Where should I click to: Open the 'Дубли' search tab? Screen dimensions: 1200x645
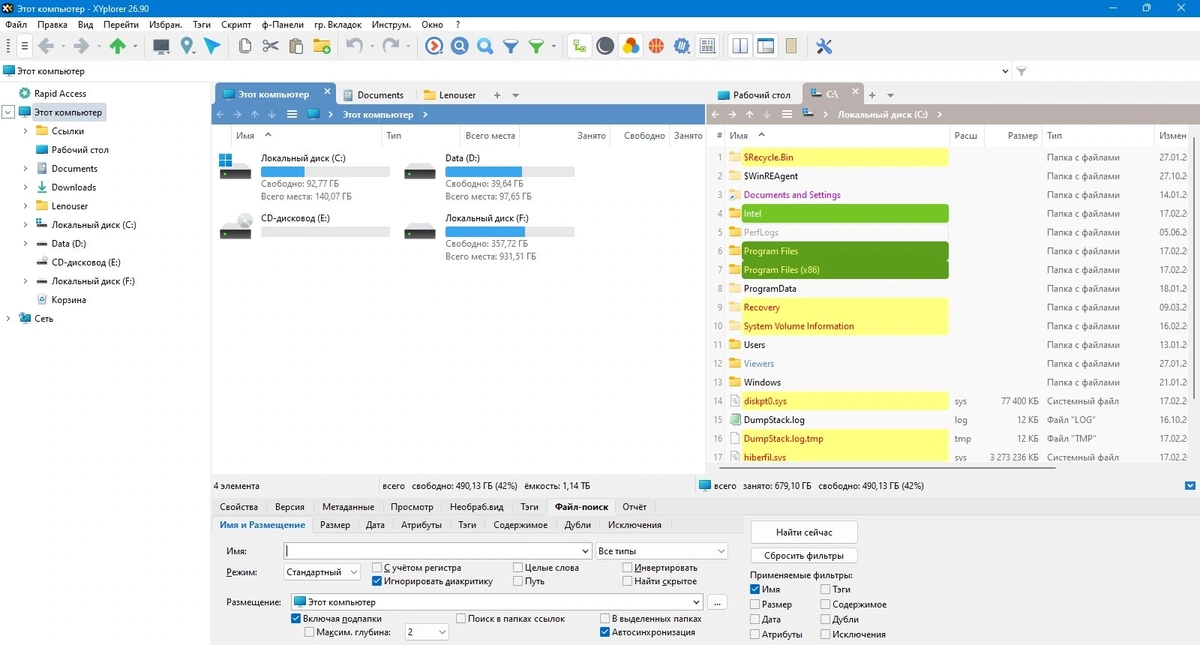point(578,525)
